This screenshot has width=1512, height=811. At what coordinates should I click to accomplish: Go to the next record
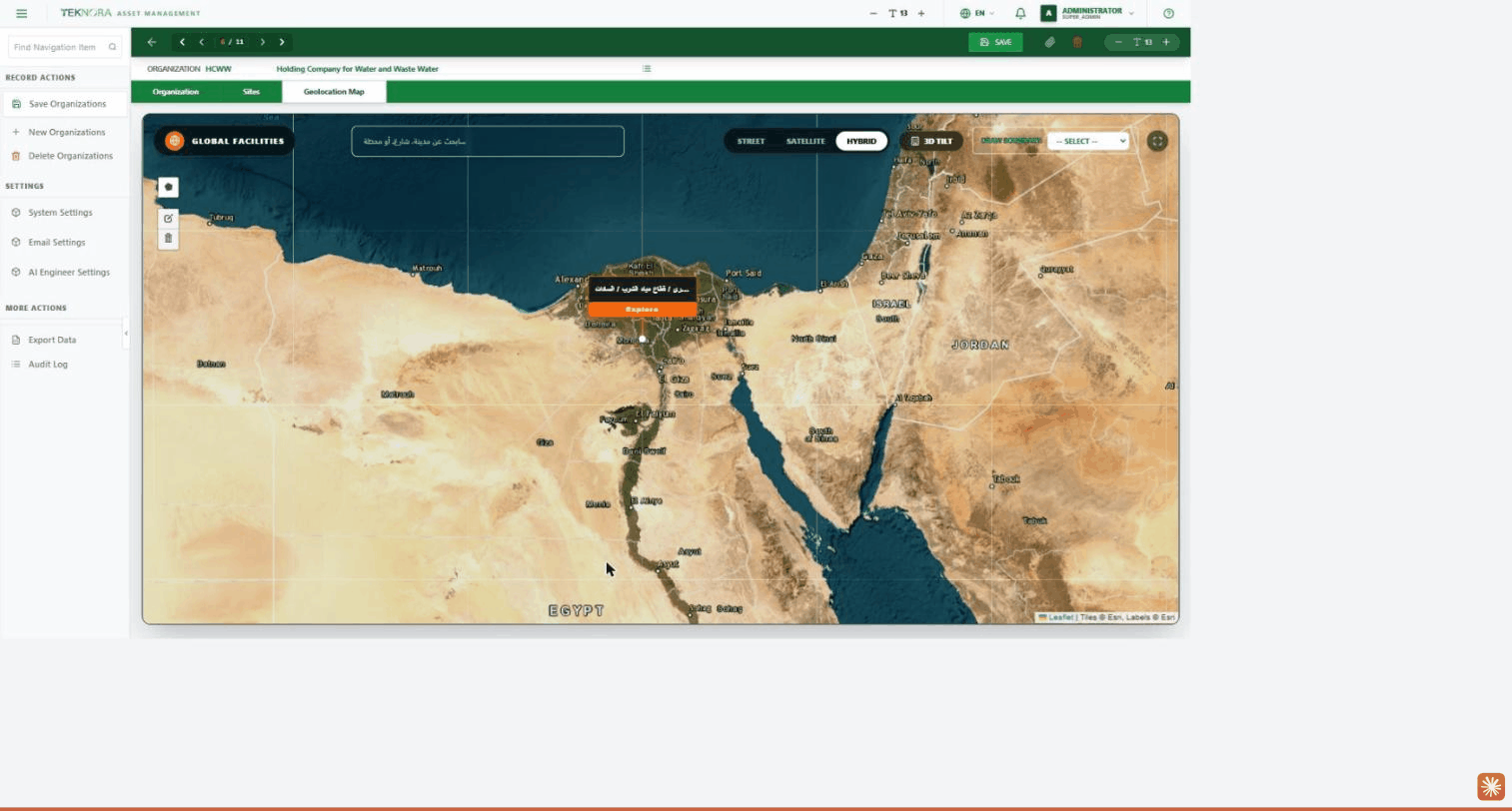pyautogui.click(x=263, y=42)
